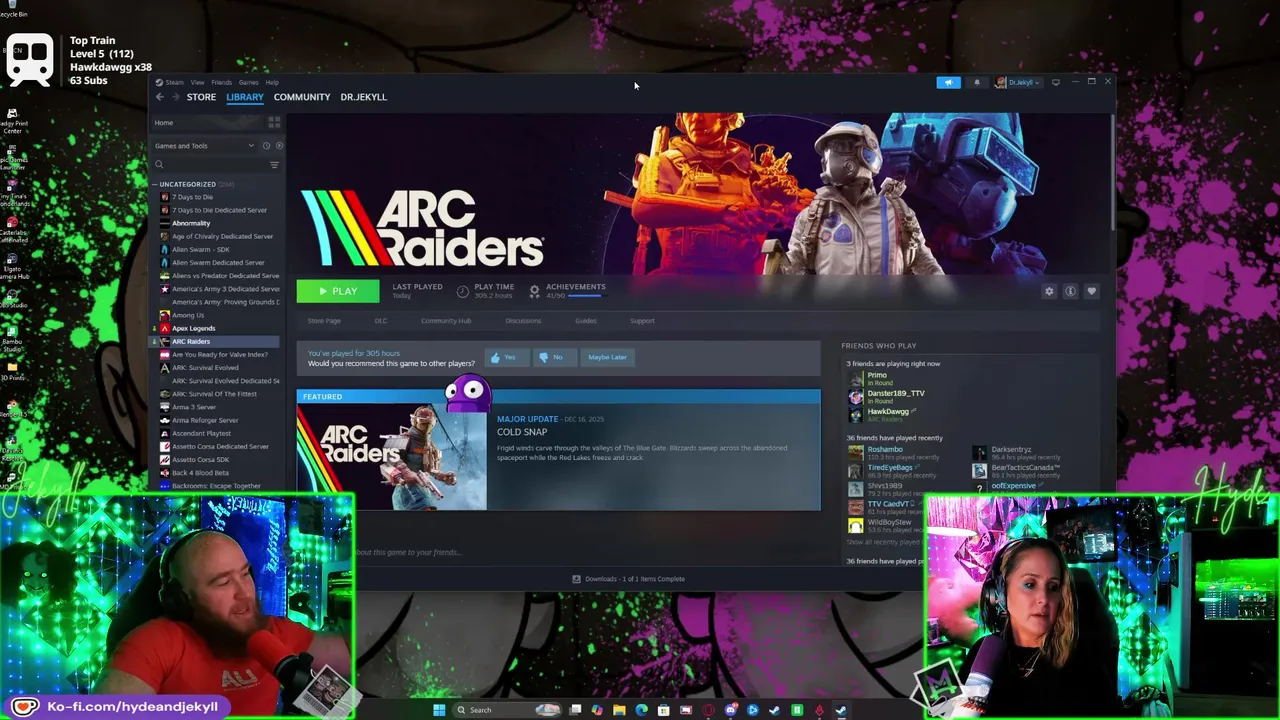The width and height of the screenshot is (1280, 720).
Task: Open ARC Raiders manage settings gear
Action: (x=1049, y=291)
